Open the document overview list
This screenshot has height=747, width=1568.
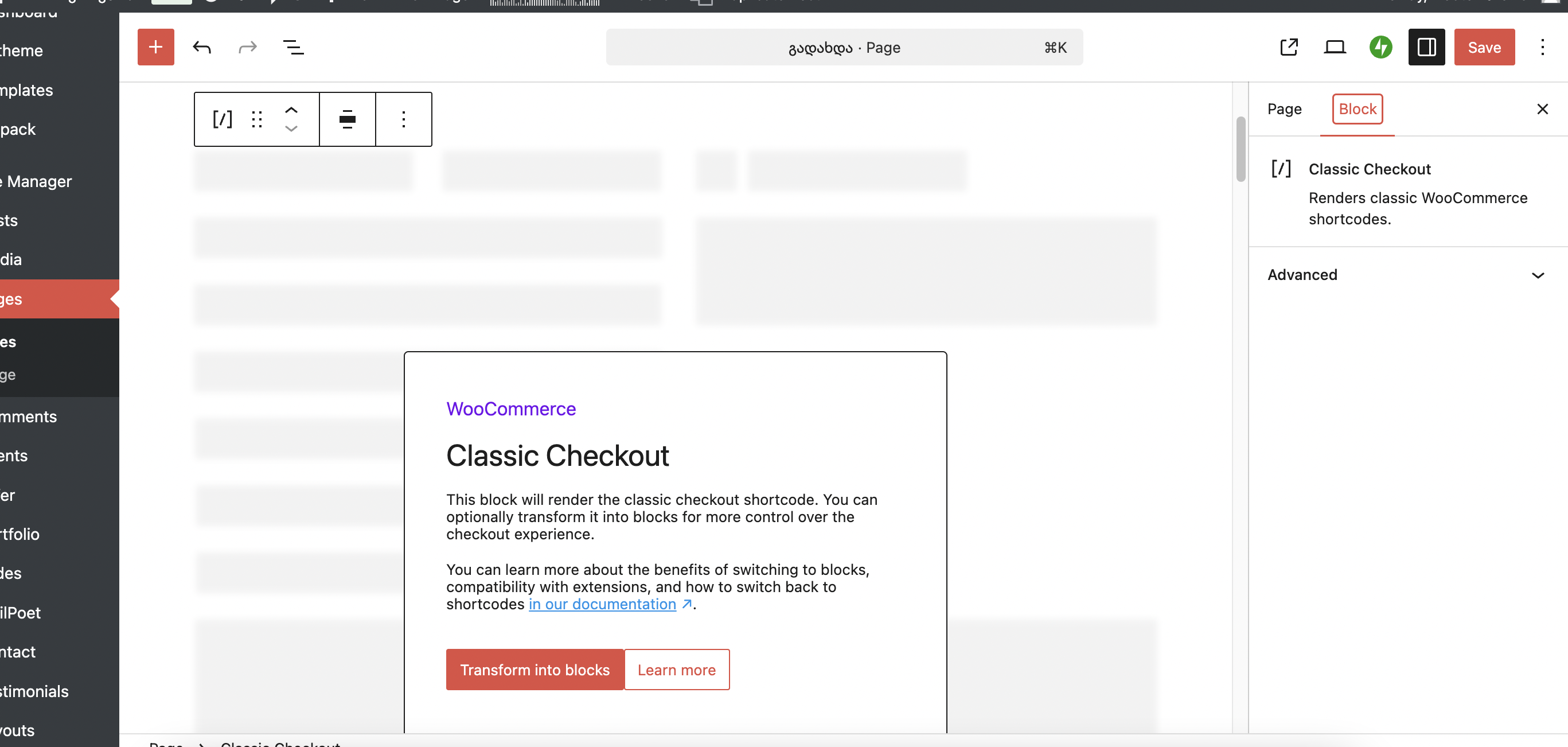tap(294, 47)
